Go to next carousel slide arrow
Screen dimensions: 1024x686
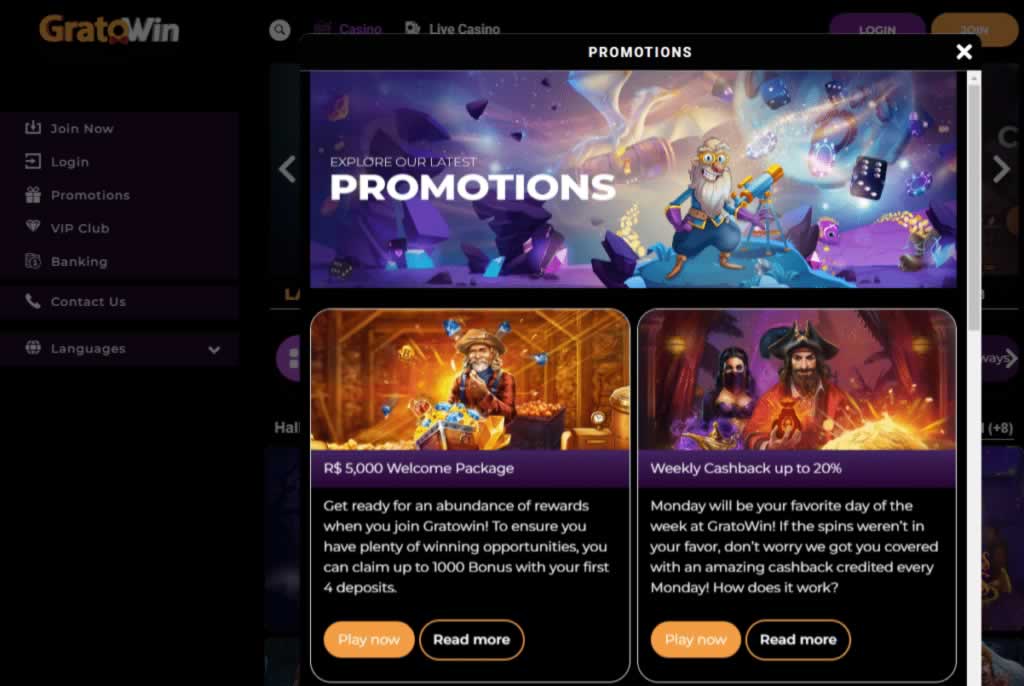point(1001,169)
